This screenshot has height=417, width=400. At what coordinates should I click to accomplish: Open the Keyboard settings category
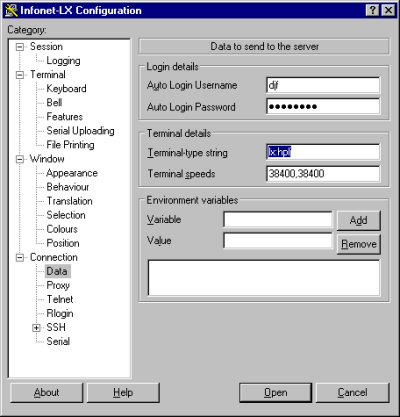pyautogui.click(x=66, y=89)
